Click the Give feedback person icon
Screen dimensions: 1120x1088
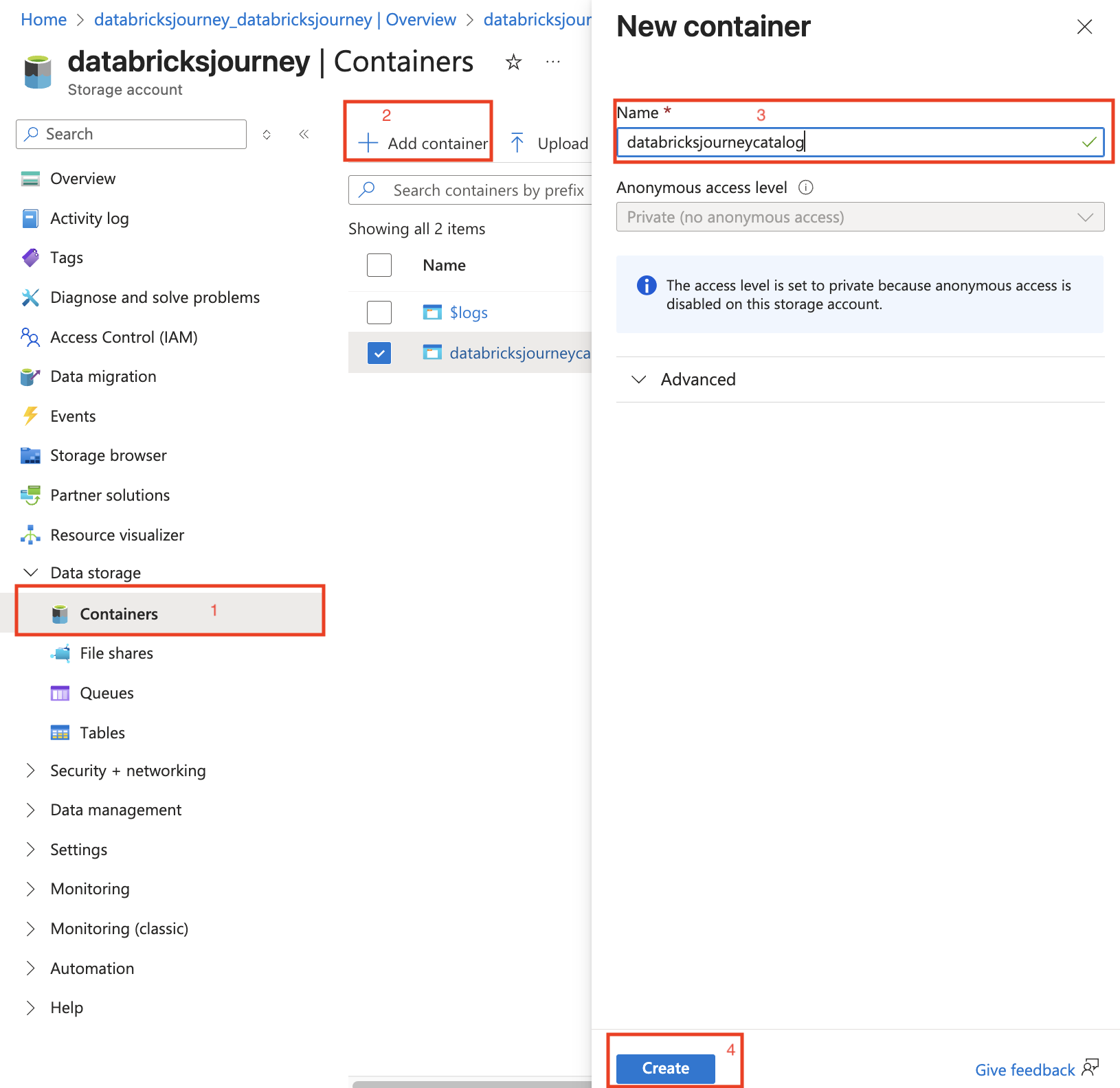1090,1068
